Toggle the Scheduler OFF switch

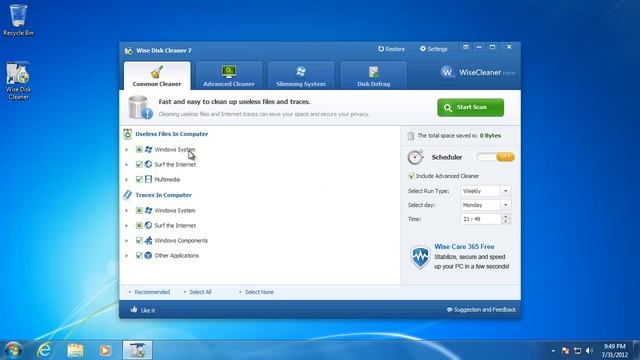[495, 157]
